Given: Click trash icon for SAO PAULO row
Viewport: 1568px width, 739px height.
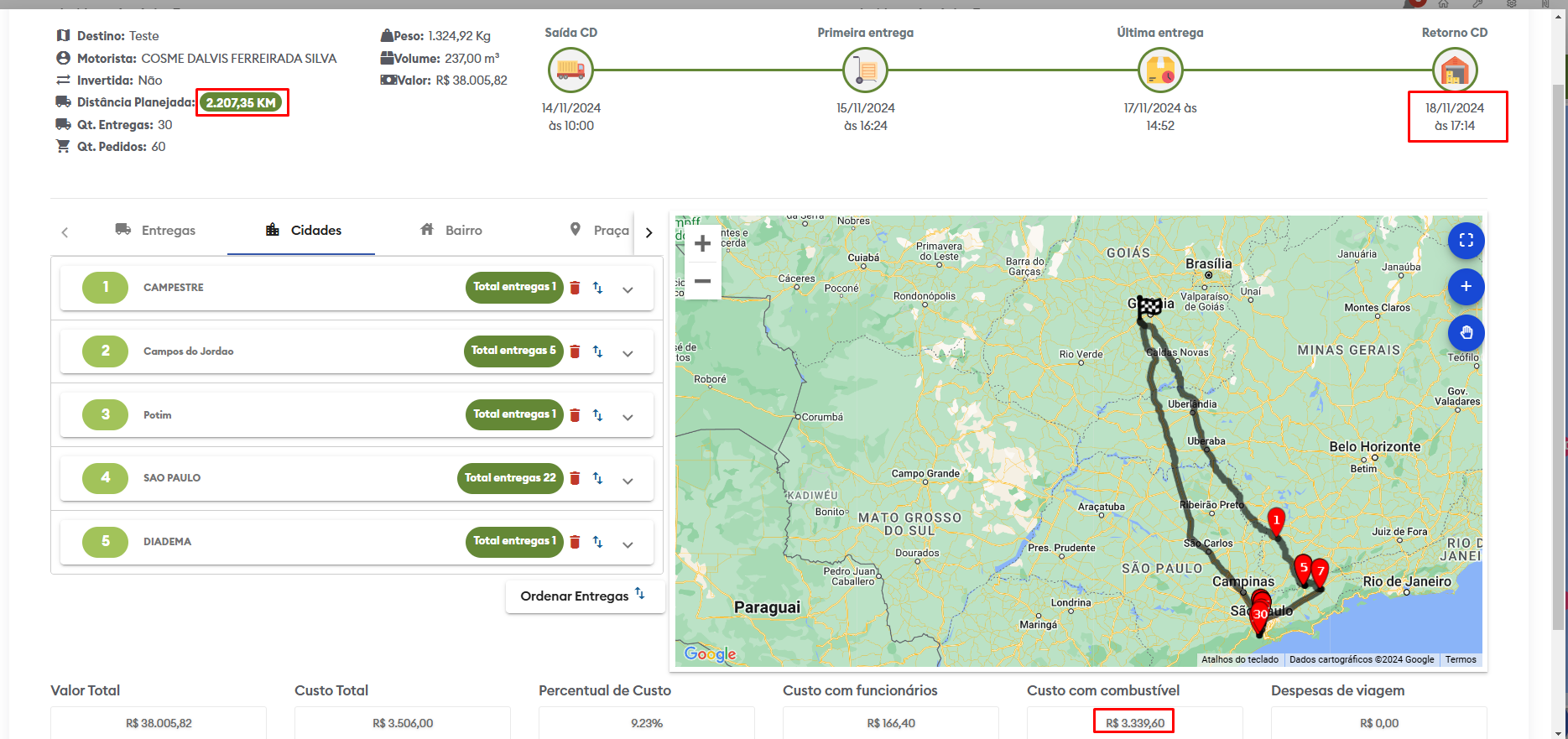Looking at the screenshot, I should coord(575,478).
